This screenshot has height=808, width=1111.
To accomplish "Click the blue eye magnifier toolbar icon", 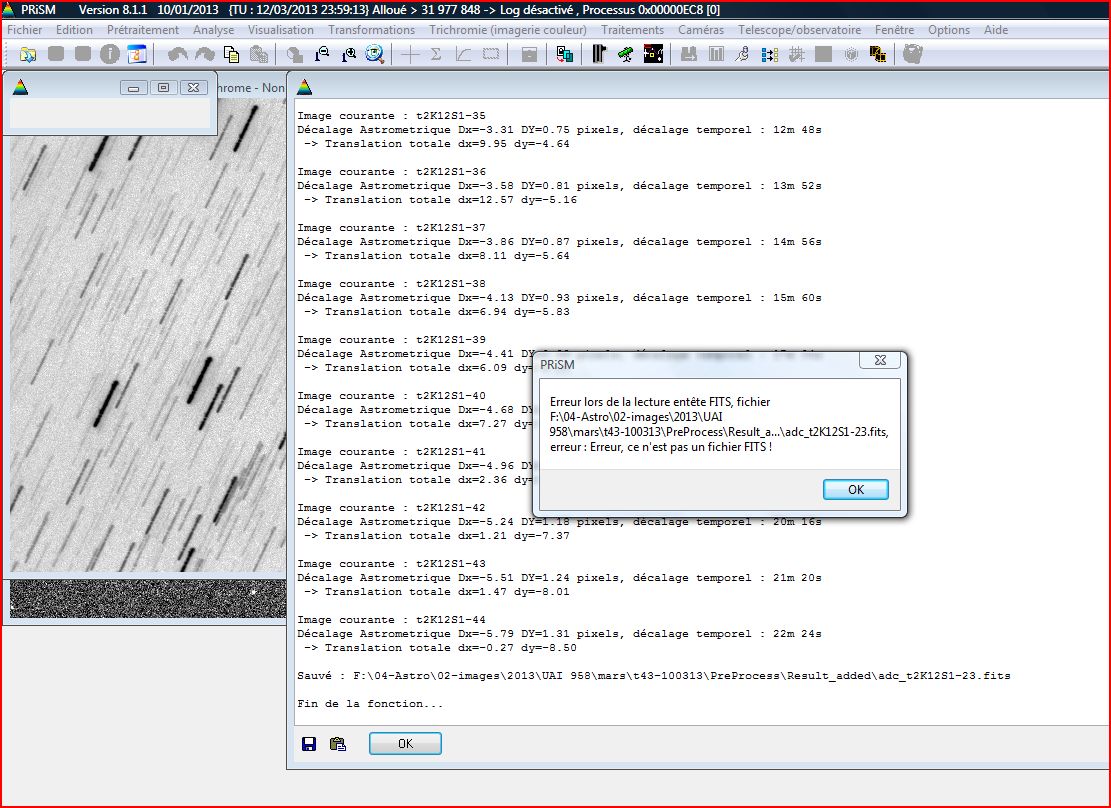I will [x=375, y=54].
